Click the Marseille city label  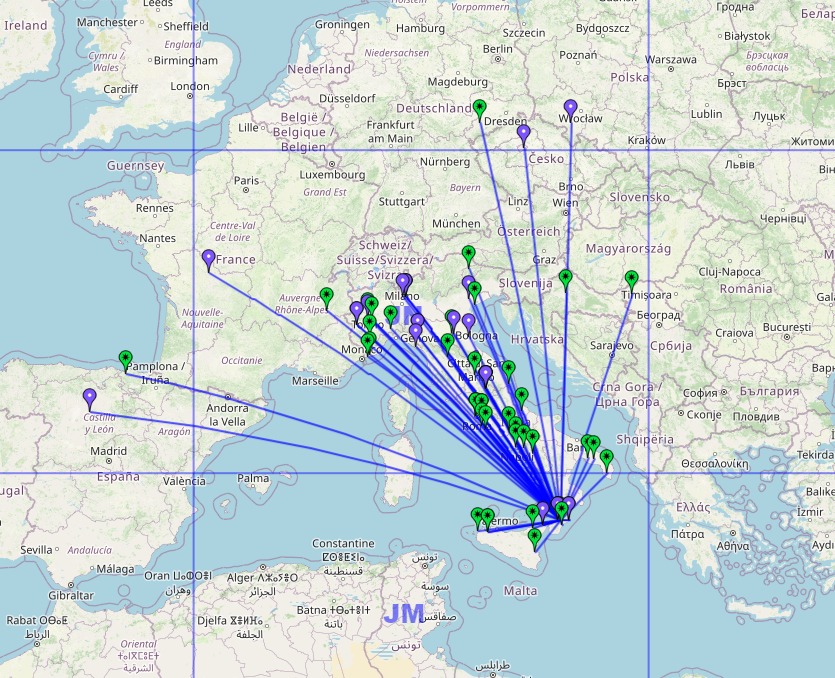(x=315, y=381)
